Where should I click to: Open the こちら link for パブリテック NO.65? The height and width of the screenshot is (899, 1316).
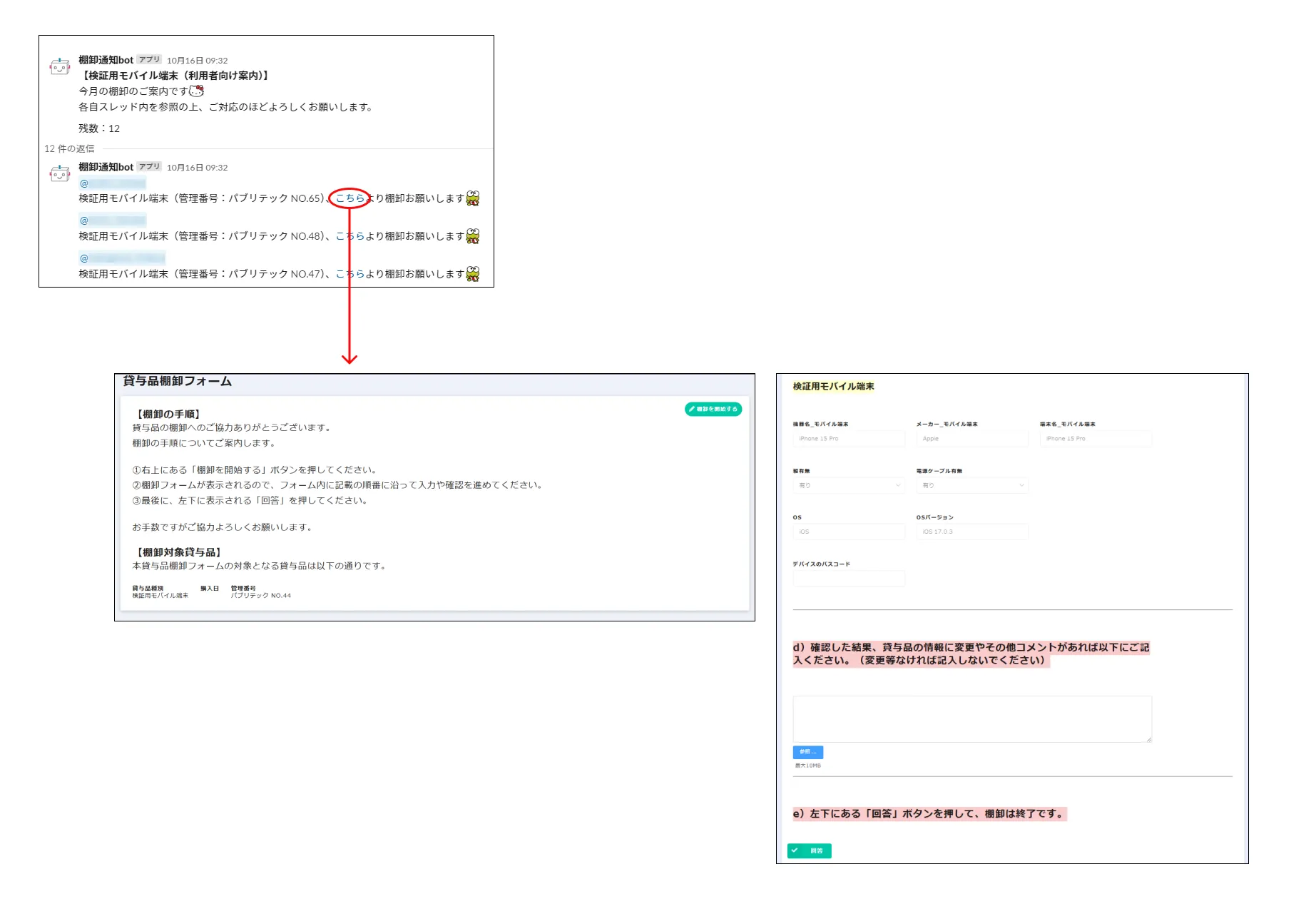click(350, 198)
